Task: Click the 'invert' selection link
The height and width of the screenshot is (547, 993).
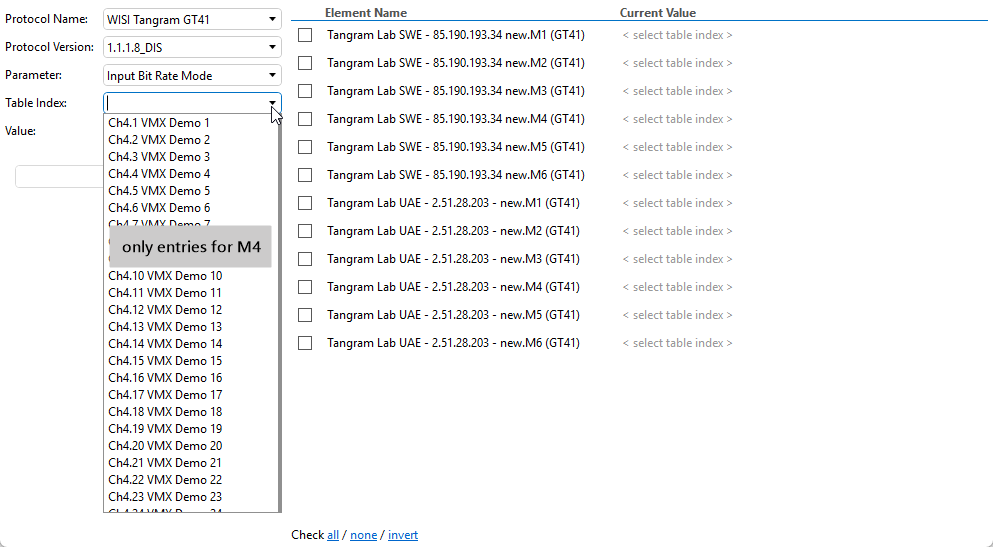Action: (x=403, y=535)
